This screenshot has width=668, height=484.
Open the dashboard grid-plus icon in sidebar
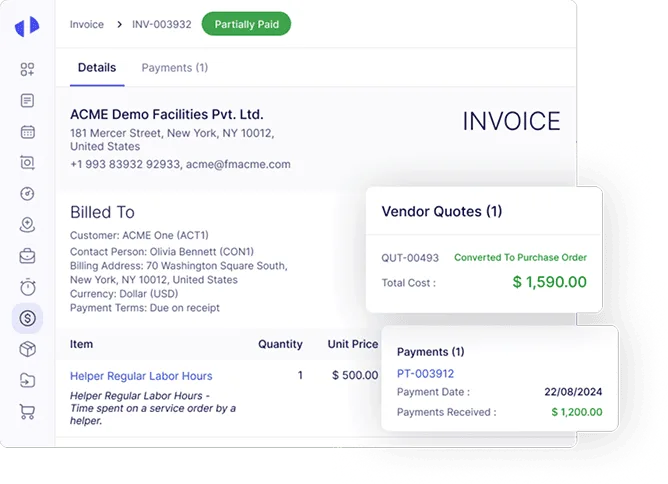27,69
